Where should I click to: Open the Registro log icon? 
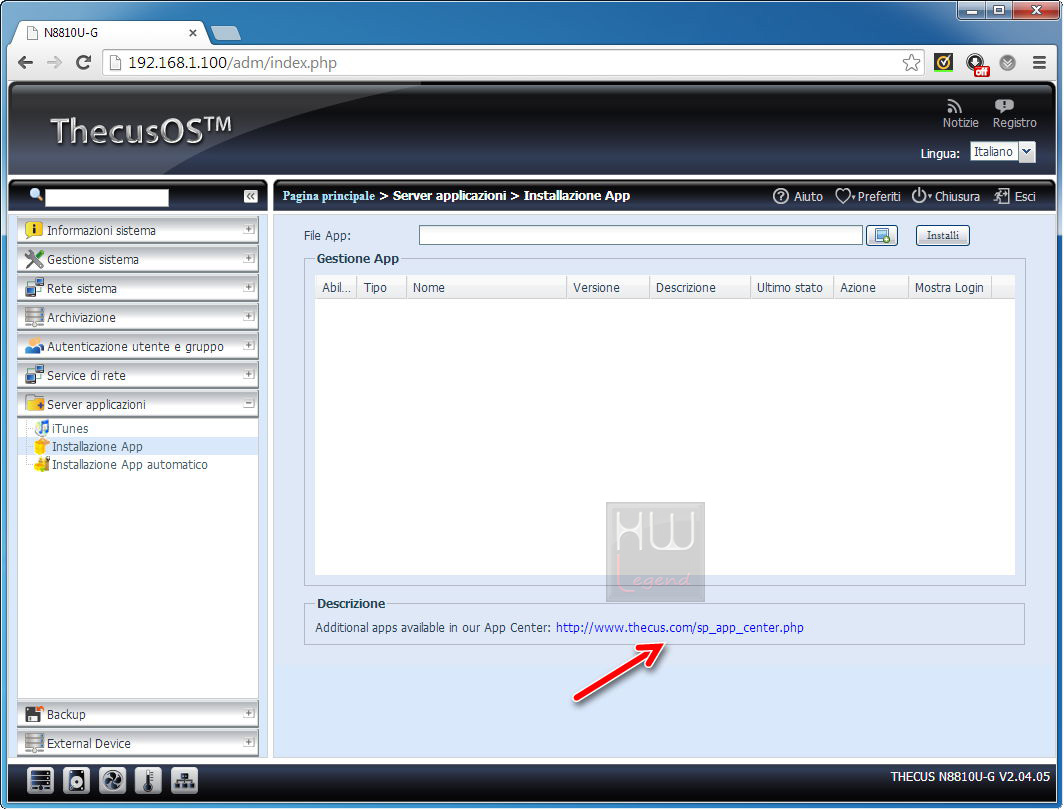(x=1004, y=106)
